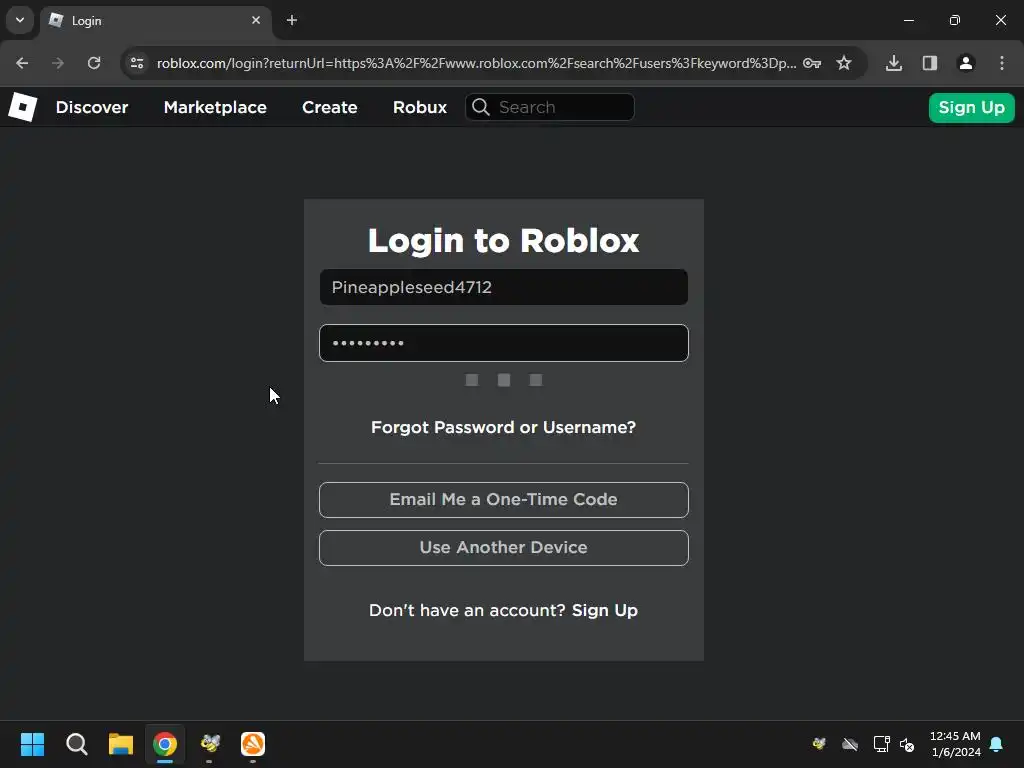Open the Discover page
Screen dimensions: 1024x768
pos(92,107)
